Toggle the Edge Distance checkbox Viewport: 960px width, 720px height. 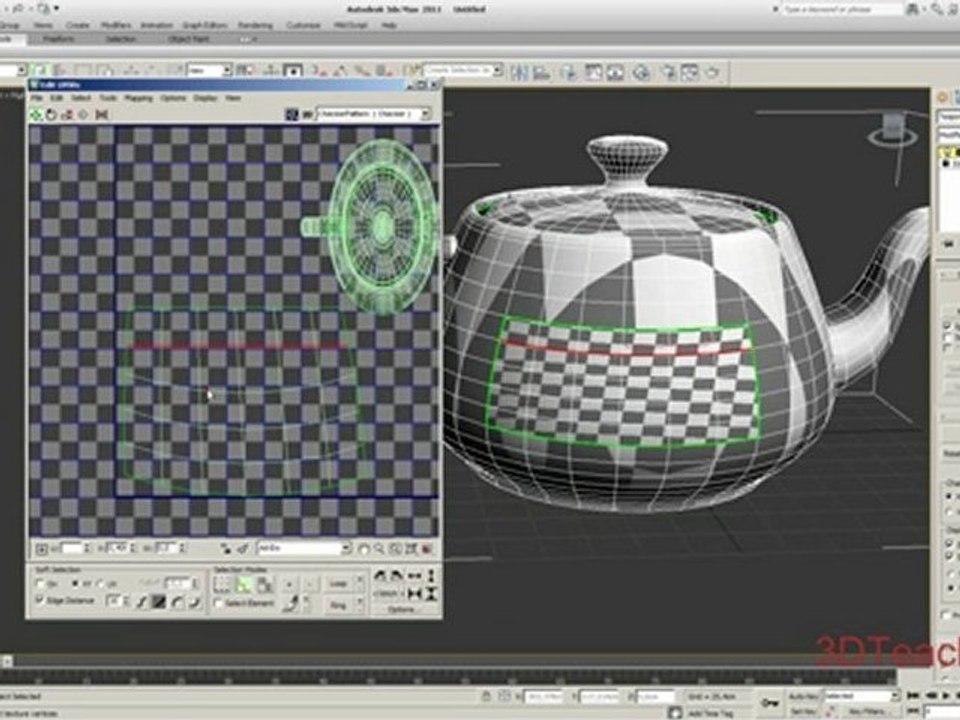40,600
